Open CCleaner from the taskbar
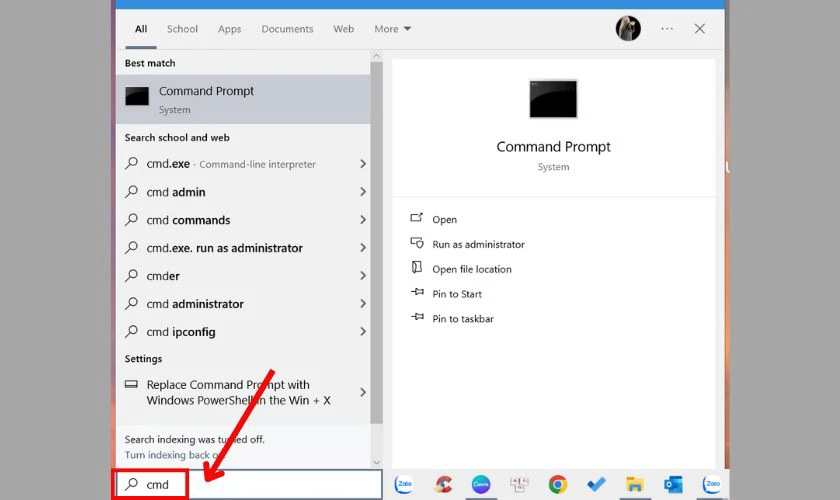The height and width of the screenshot is (500, 840). pyautogui.click(x=443, y=484)
